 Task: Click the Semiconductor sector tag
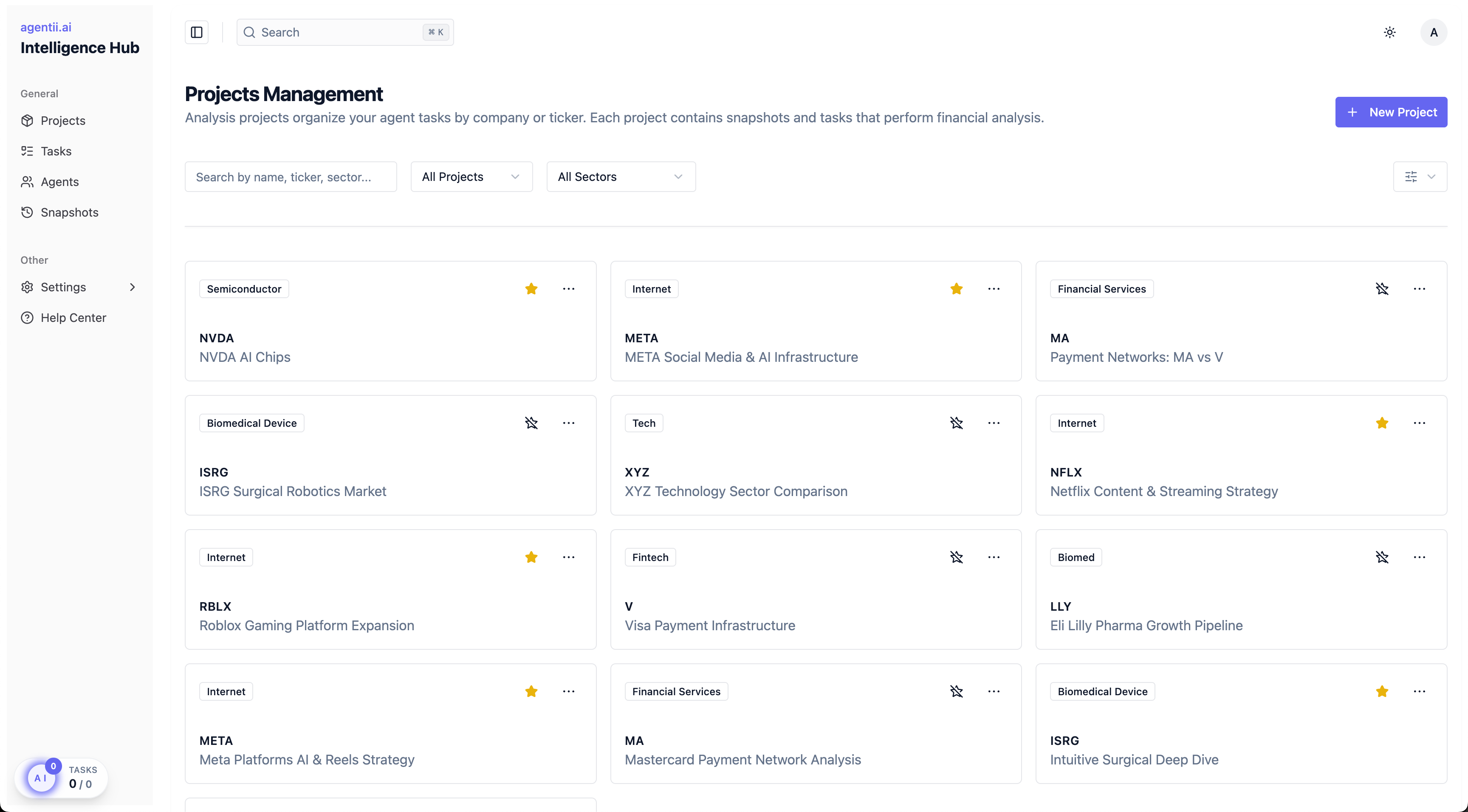click(244, 289)
